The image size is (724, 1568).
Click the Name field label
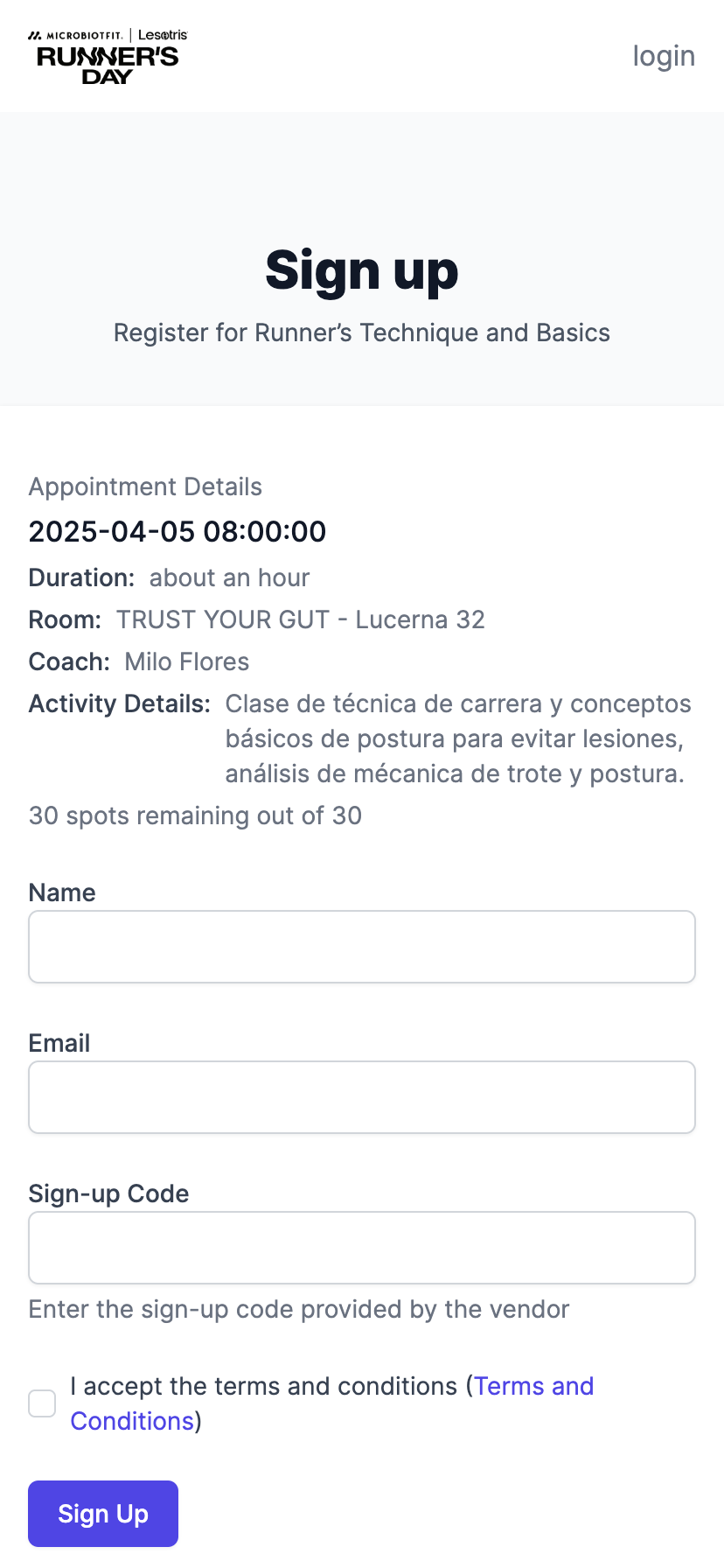point(62,892)
